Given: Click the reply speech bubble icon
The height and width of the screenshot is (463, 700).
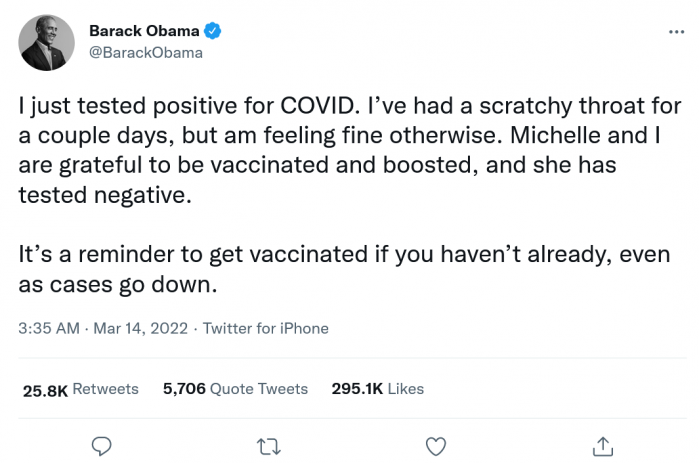Looking at the screenshot, I should tap(101, 444).
